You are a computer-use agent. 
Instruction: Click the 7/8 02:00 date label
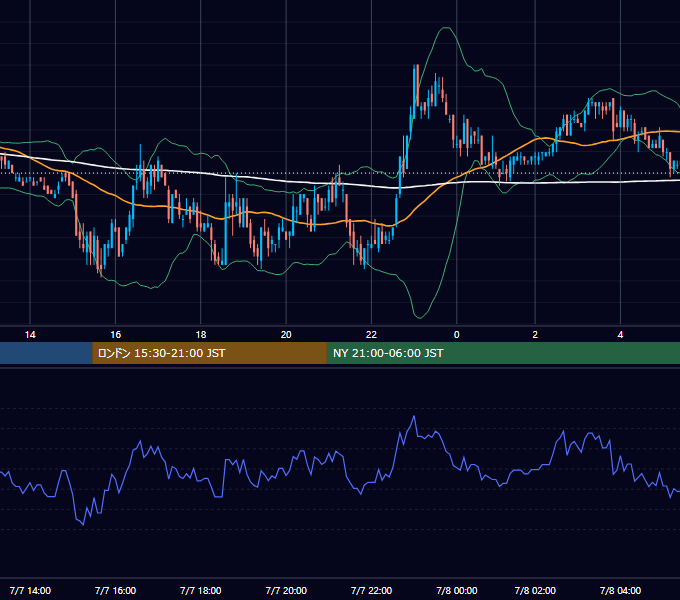535,590
